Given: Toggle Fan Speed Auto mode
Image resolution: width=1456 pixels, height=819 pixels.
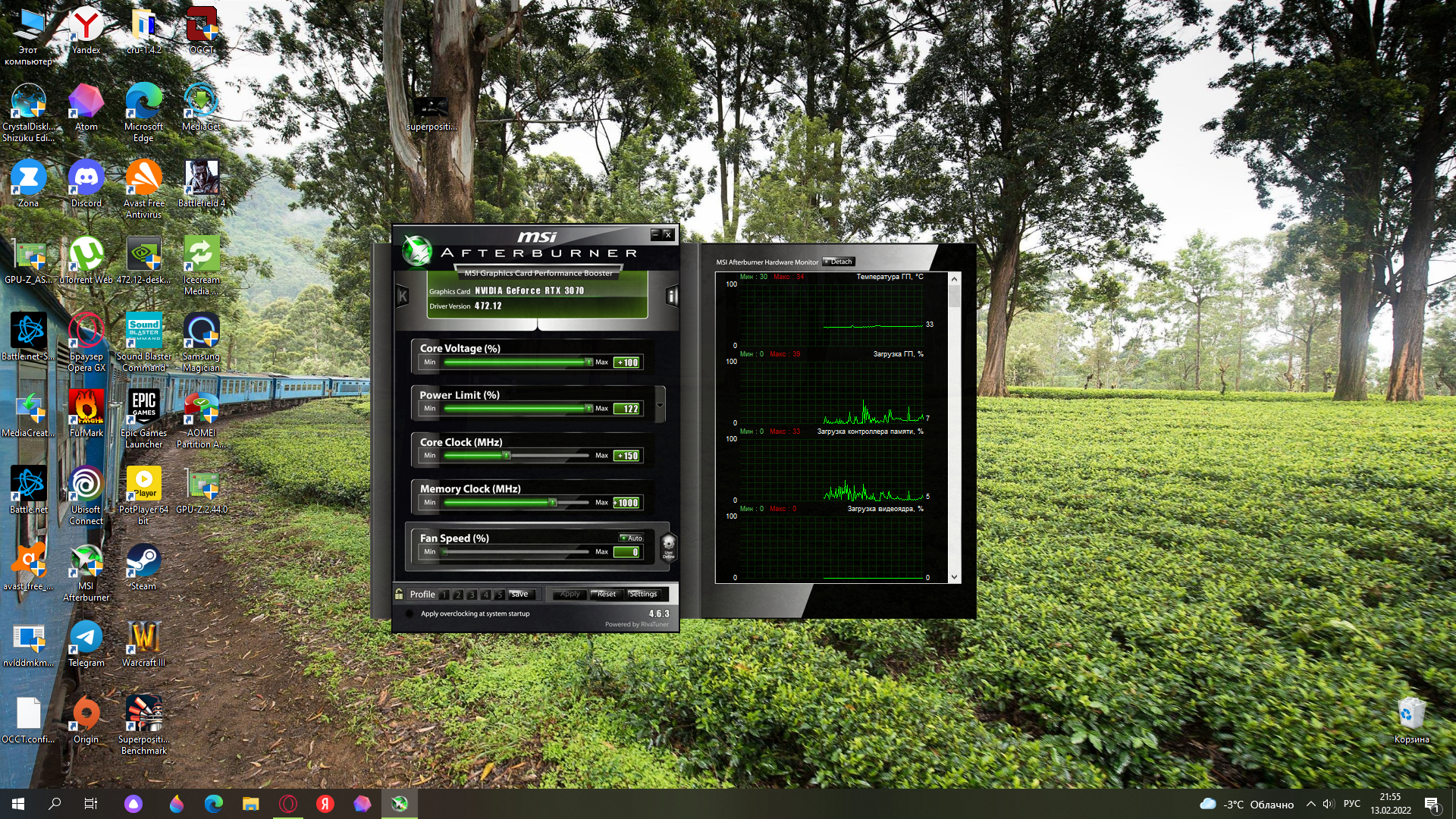Looking at the screenshot, I should [631, 538].
